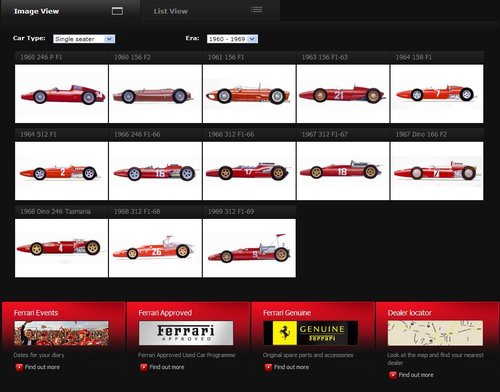Click the '1960 156 F2' title text
This screenshot has width=500, height=392.
click(x=132, y=57)
